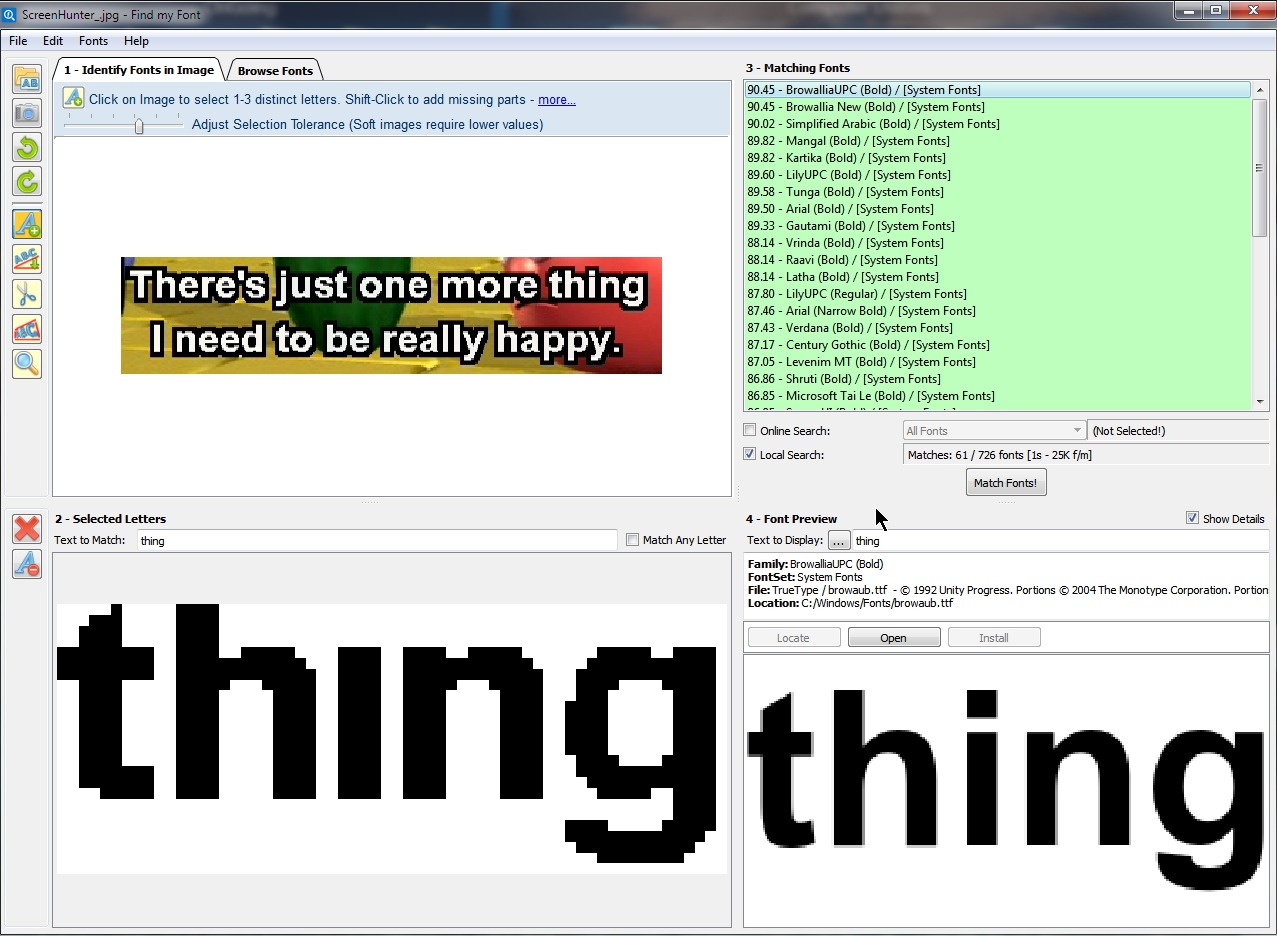Select the ABC perspective correction tool

tap(27, 329)
